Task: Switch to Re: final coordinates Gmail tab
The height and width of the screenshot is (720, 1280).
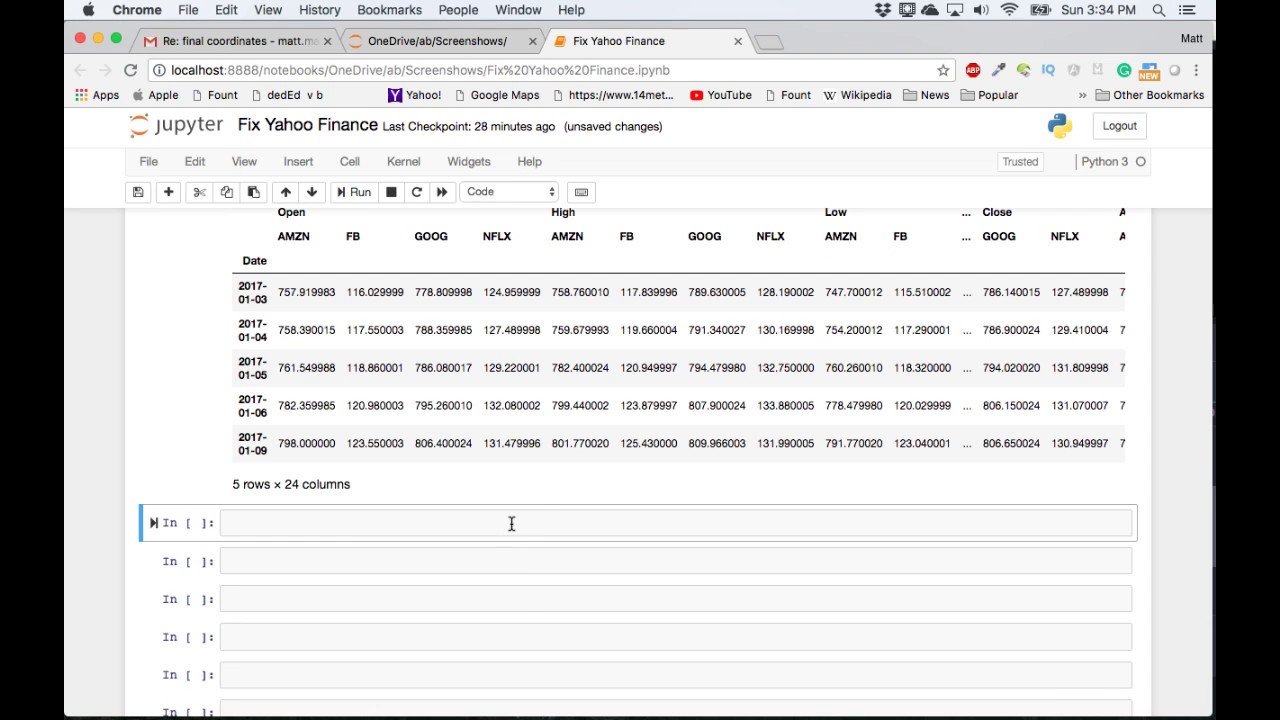Action: tap(235, 41)
